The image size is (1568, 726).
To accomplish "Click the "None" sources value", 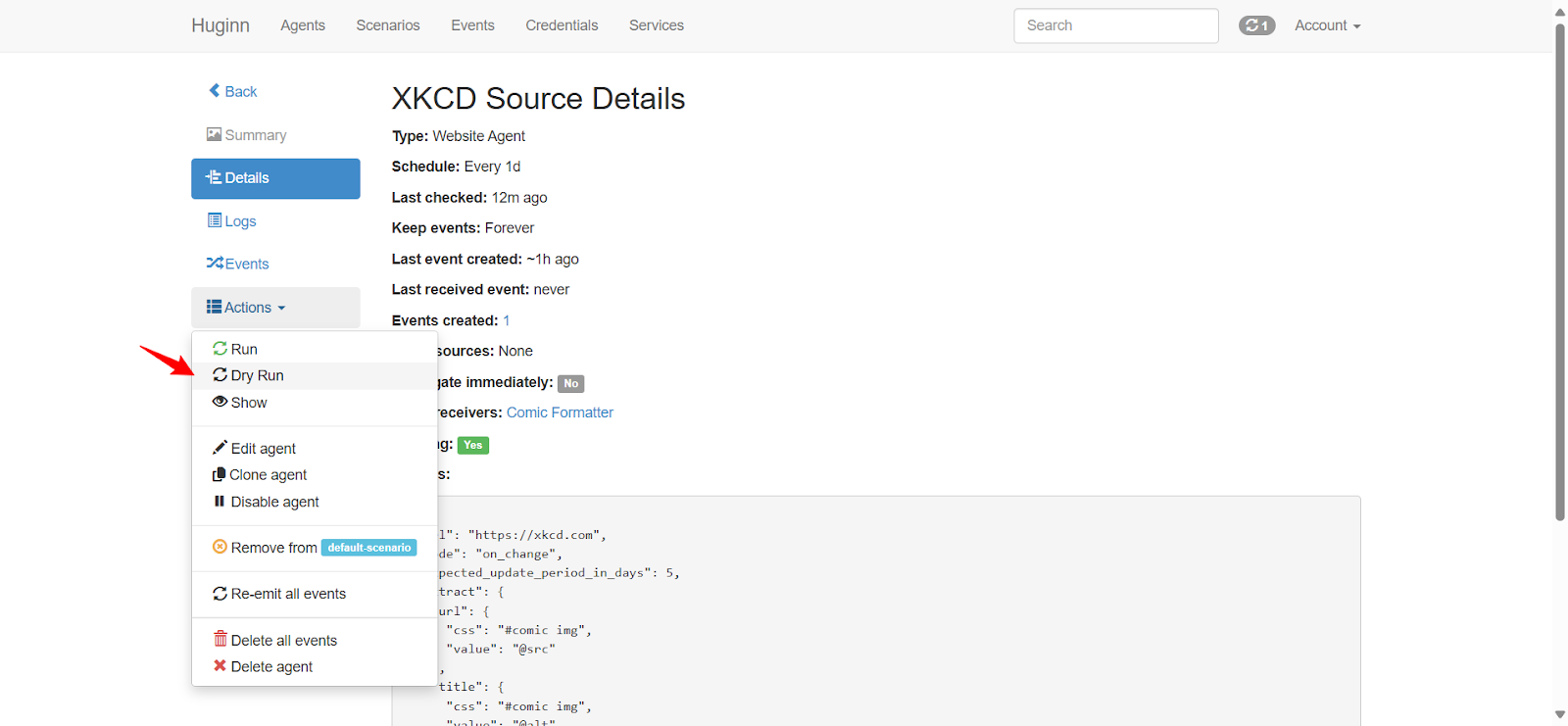I will click(x=515, y=351).
